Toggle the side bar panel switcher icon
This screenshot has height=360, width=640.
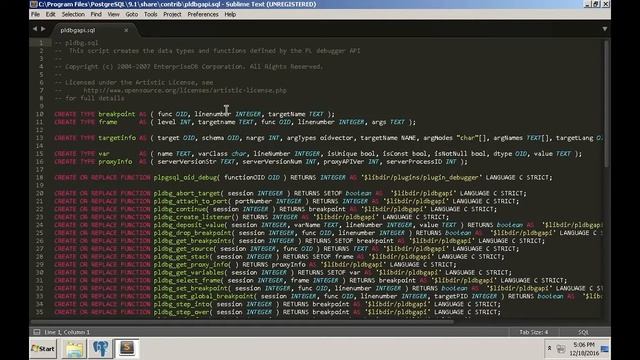coord(37,332)
